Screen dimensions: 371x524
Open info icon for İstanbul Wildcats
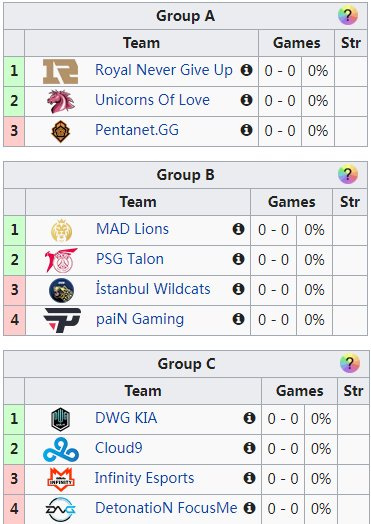pyautogui.click(x=238, y=289)
